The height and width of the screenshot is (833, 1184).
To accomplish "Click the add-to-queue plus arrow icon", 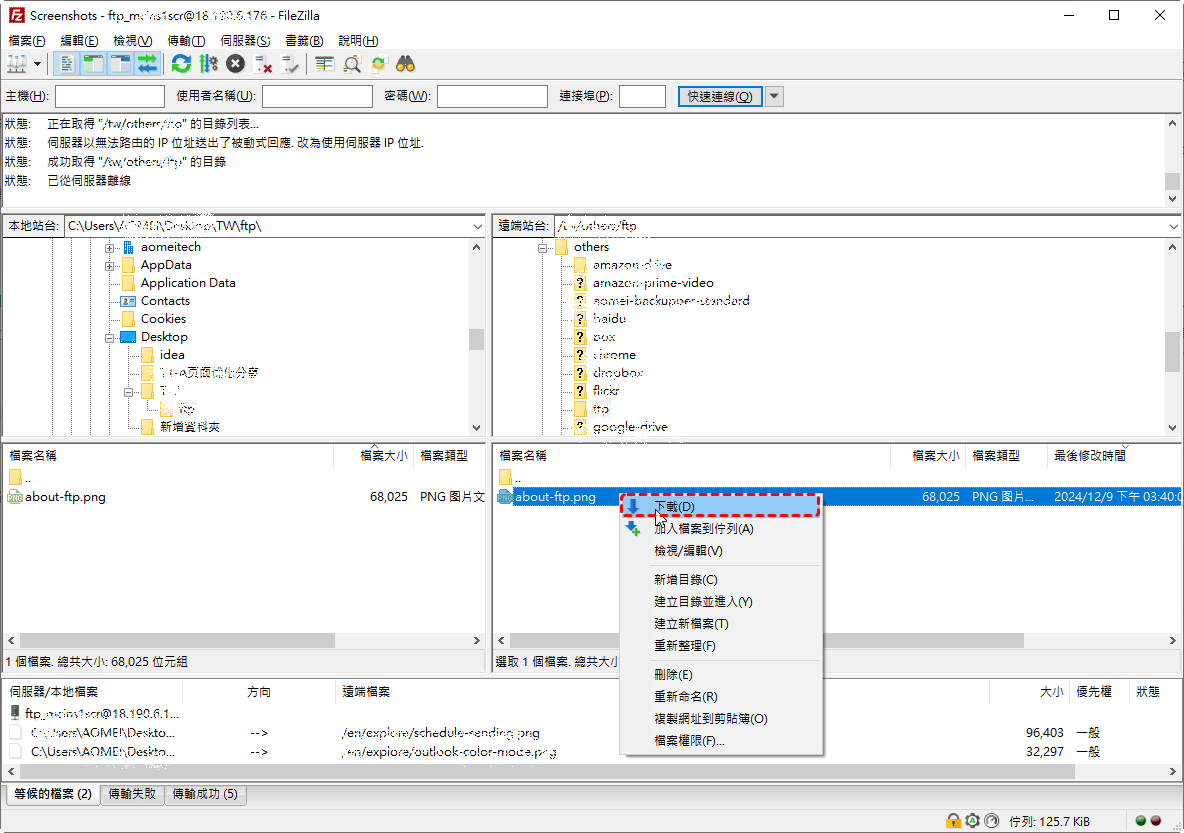I will coord(634,529).
